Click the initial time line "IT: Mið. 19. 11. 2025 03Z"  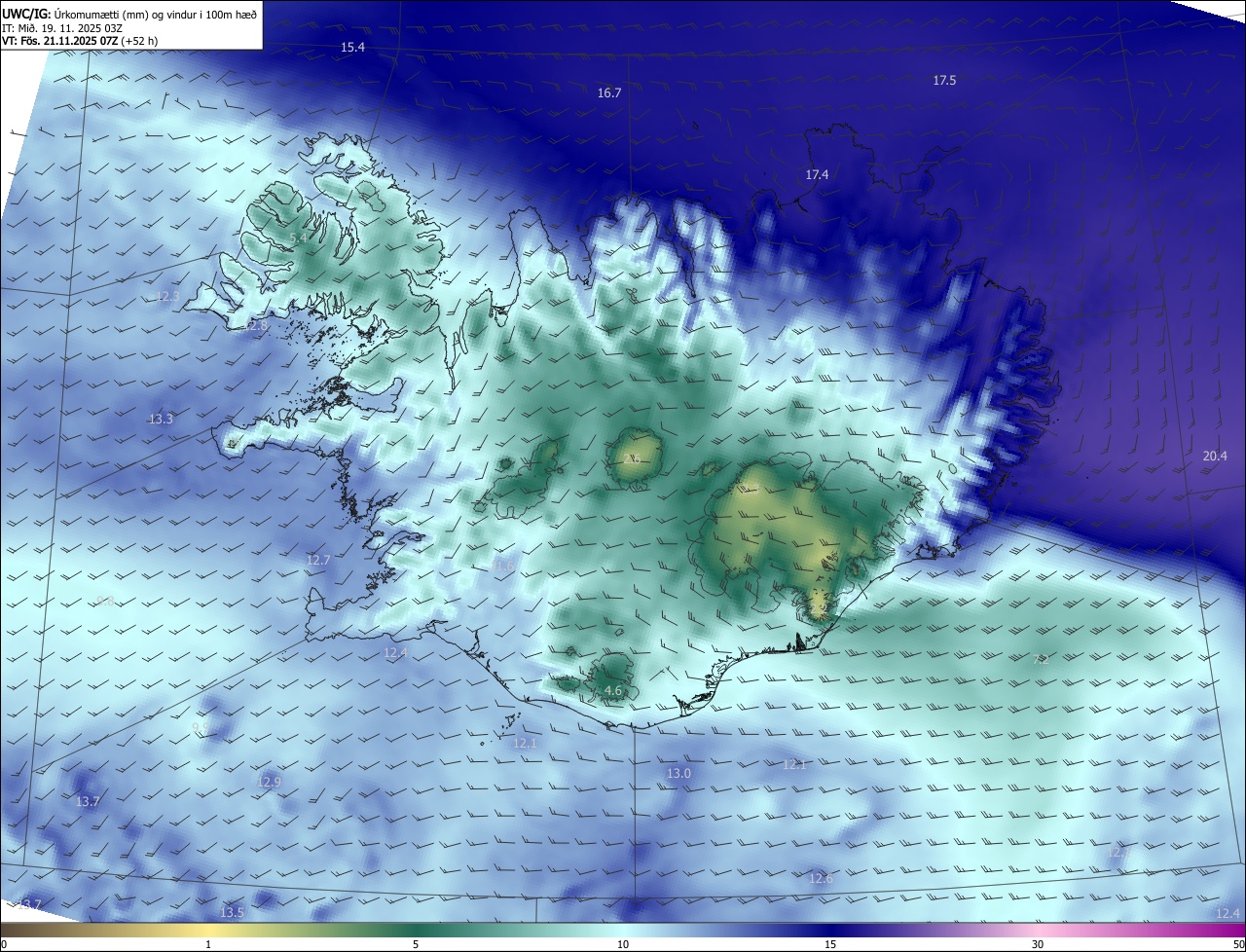[61, 28]
